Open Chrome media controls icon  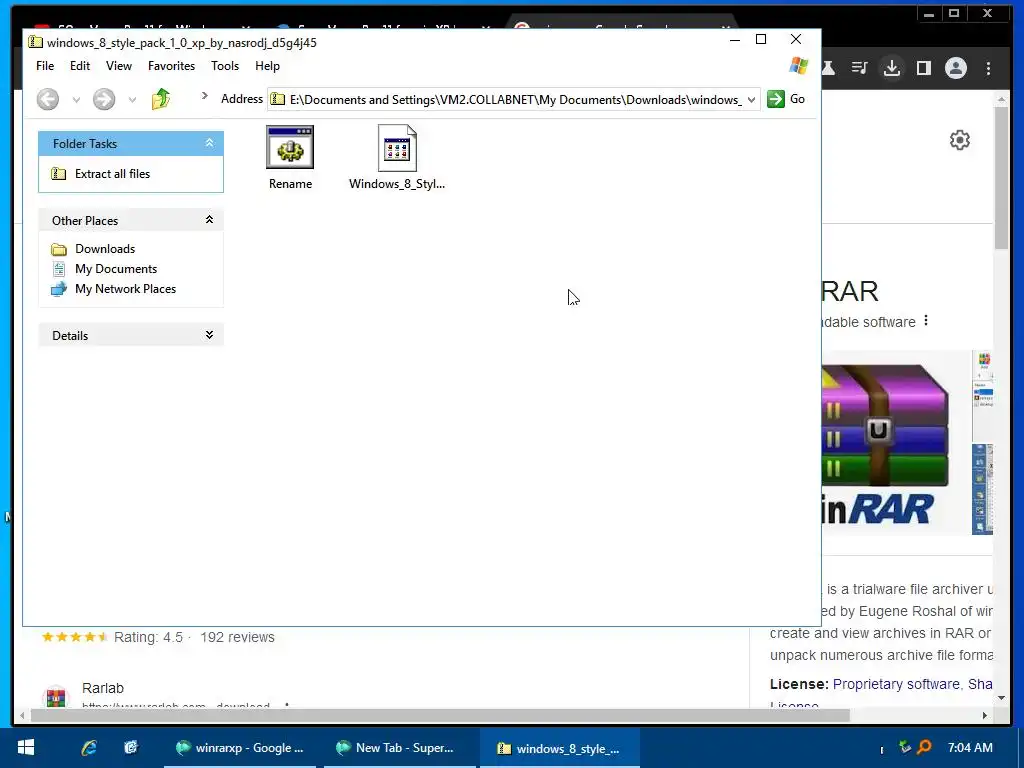(x=859, y=68)
